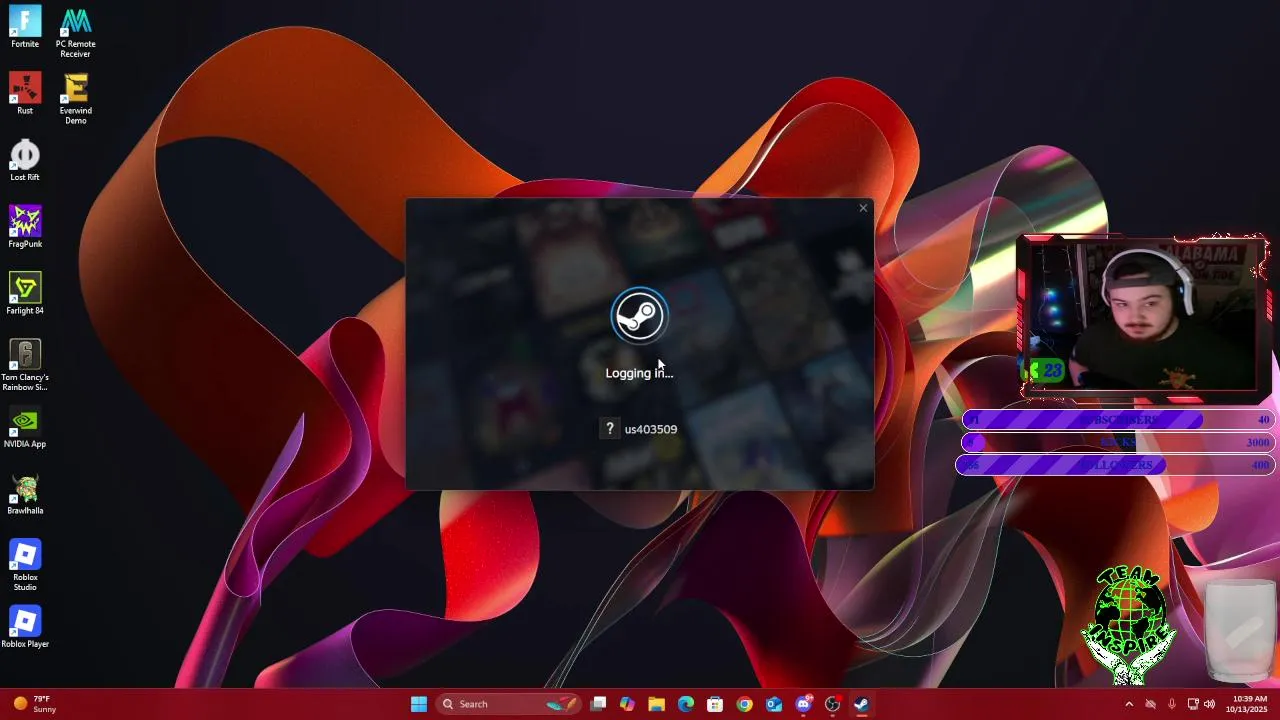Open the Fortnite desktop shortcut
The height and width of the screenshot is (720, 1280).
tap(25, 27)
